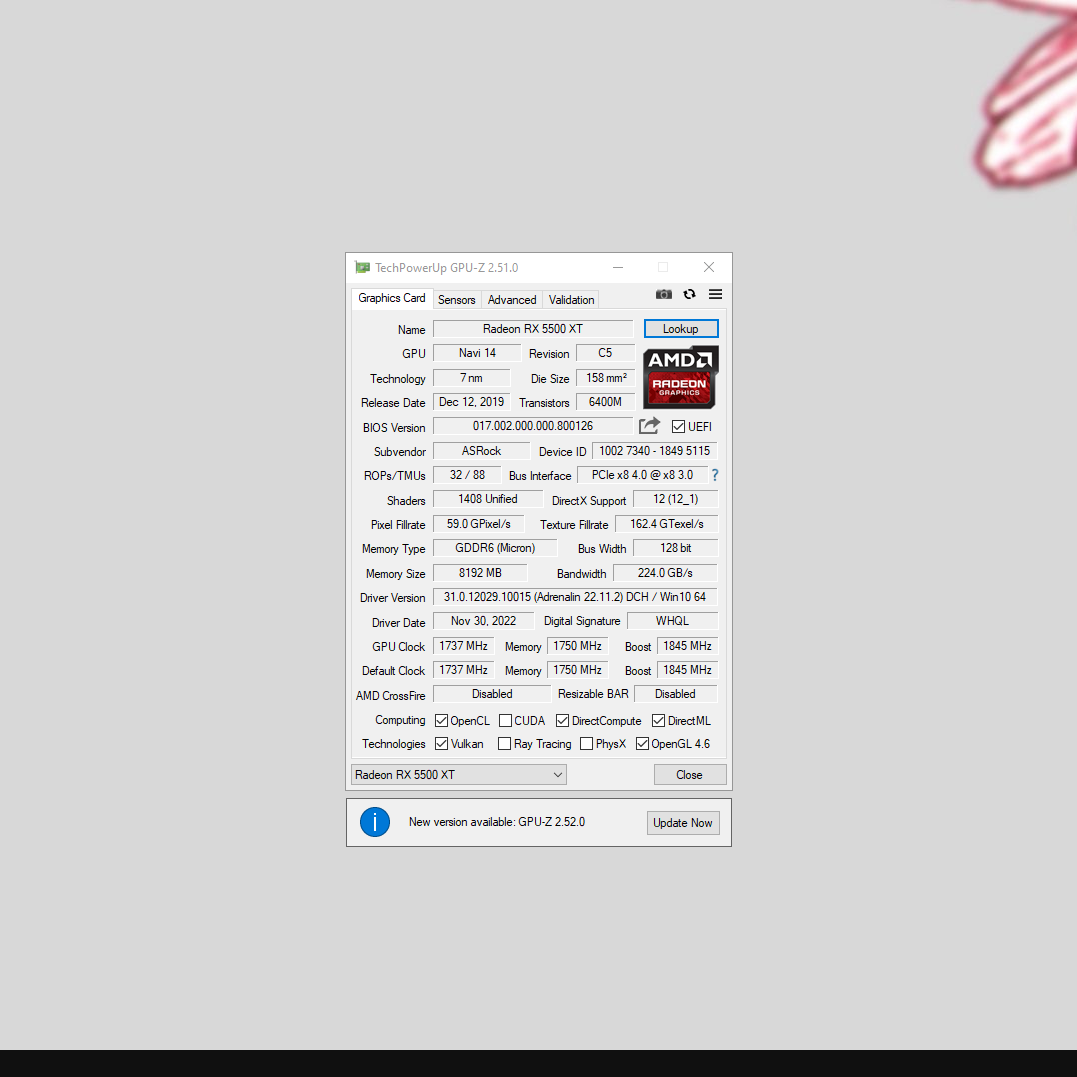Viewport: 1077px width, 1077px height.
Task: Click the refresh arrows icon
Action: 690,294
